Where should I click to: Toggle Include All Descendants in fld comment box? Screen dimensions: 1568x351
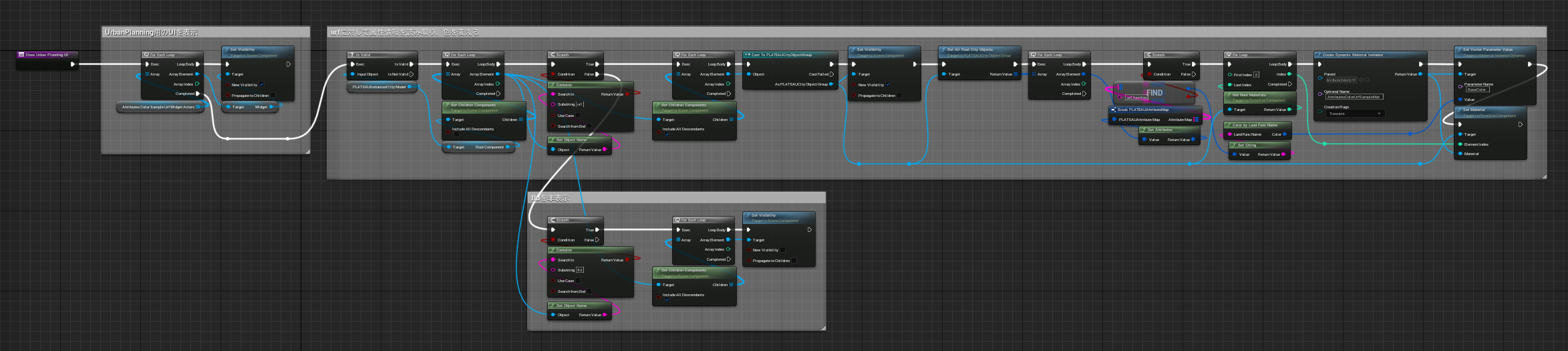667,300
